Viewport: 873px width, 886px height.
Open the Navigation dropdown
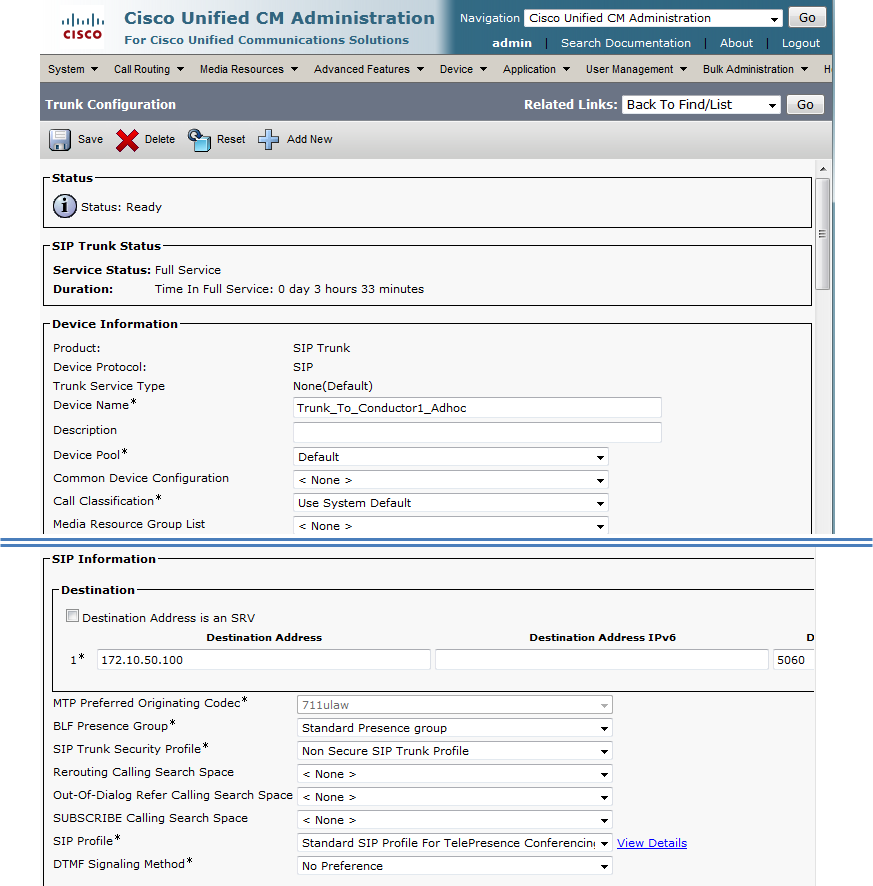click(653, 18)
